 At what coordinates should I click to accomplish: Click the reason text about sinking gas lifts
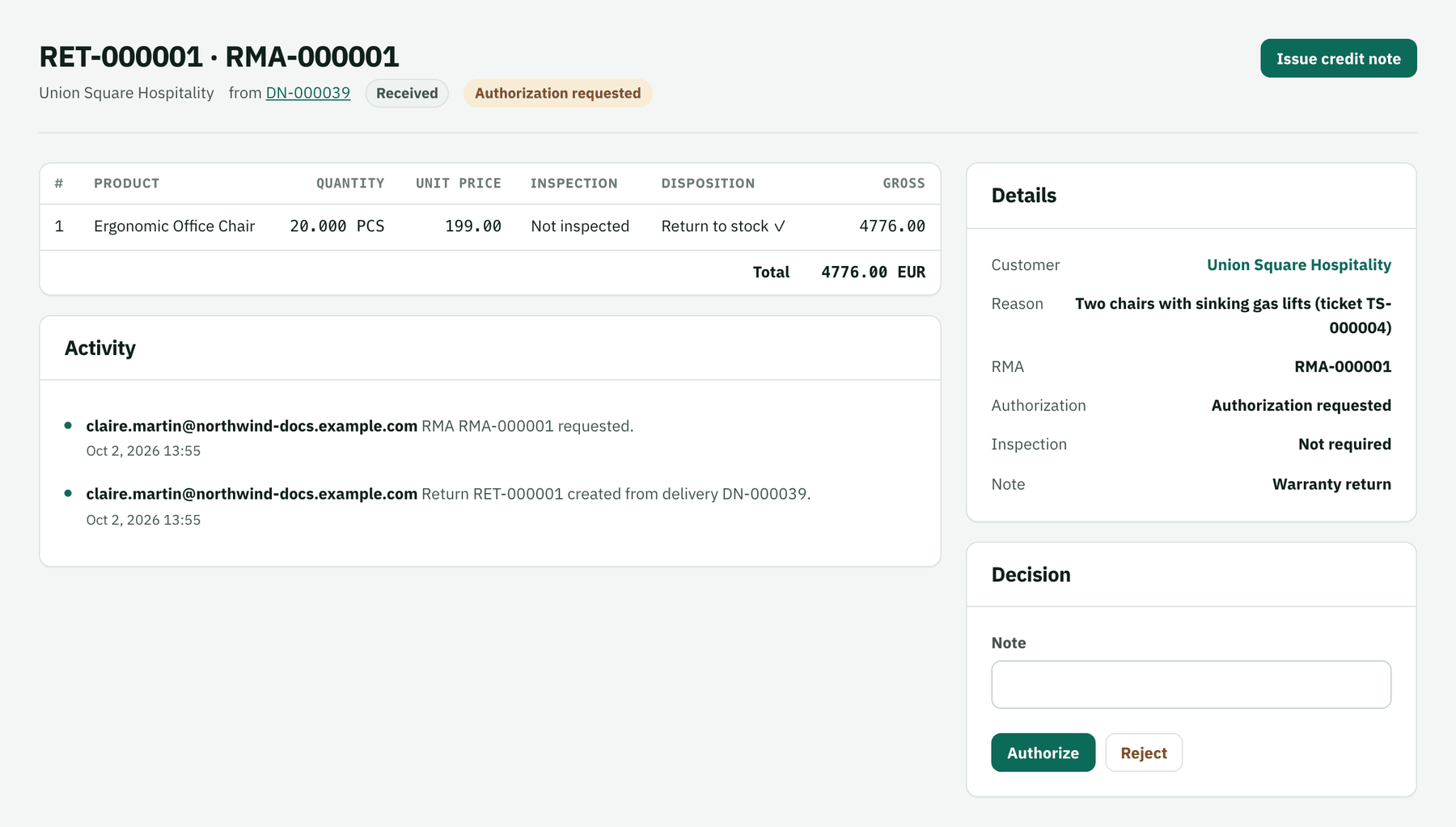pos(1233,315)
